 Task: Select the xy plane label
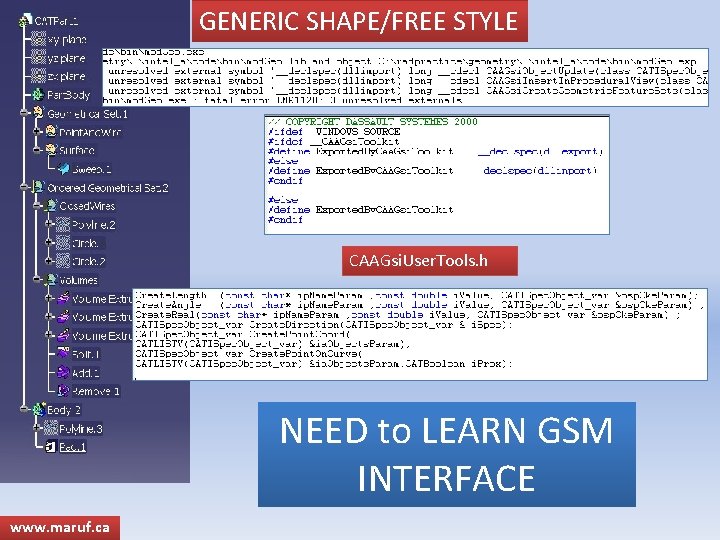coord(67,40)
